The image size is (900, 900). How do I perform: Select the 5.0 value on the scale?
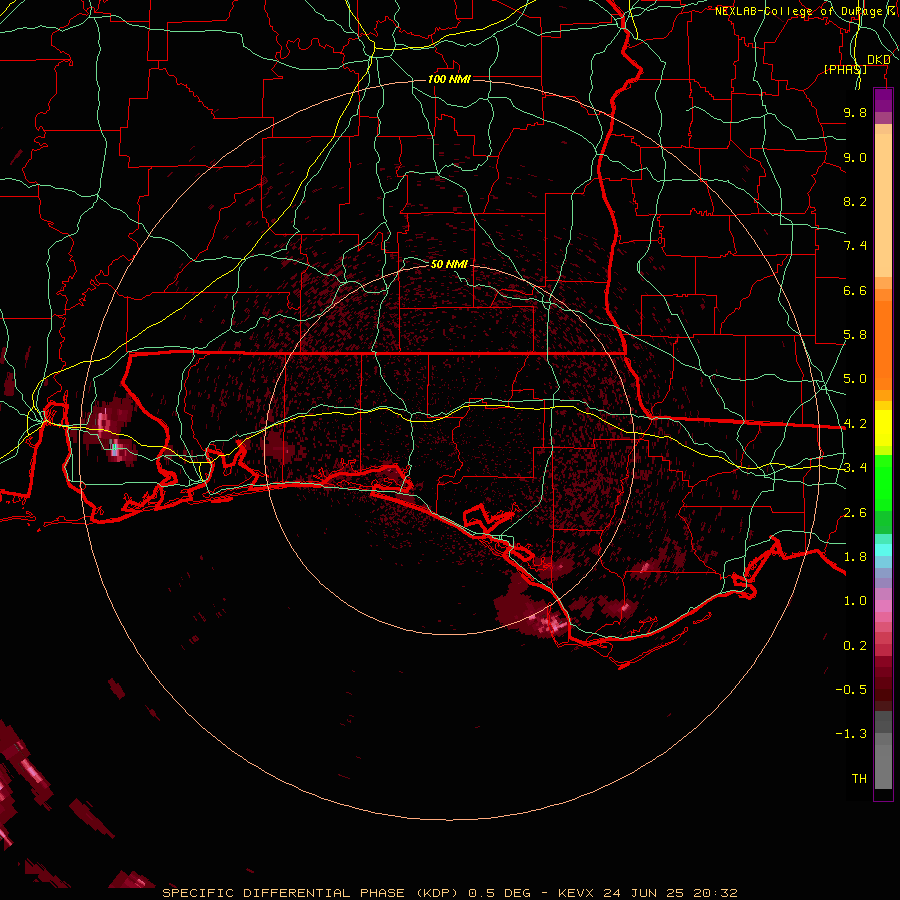pos(855,379)
